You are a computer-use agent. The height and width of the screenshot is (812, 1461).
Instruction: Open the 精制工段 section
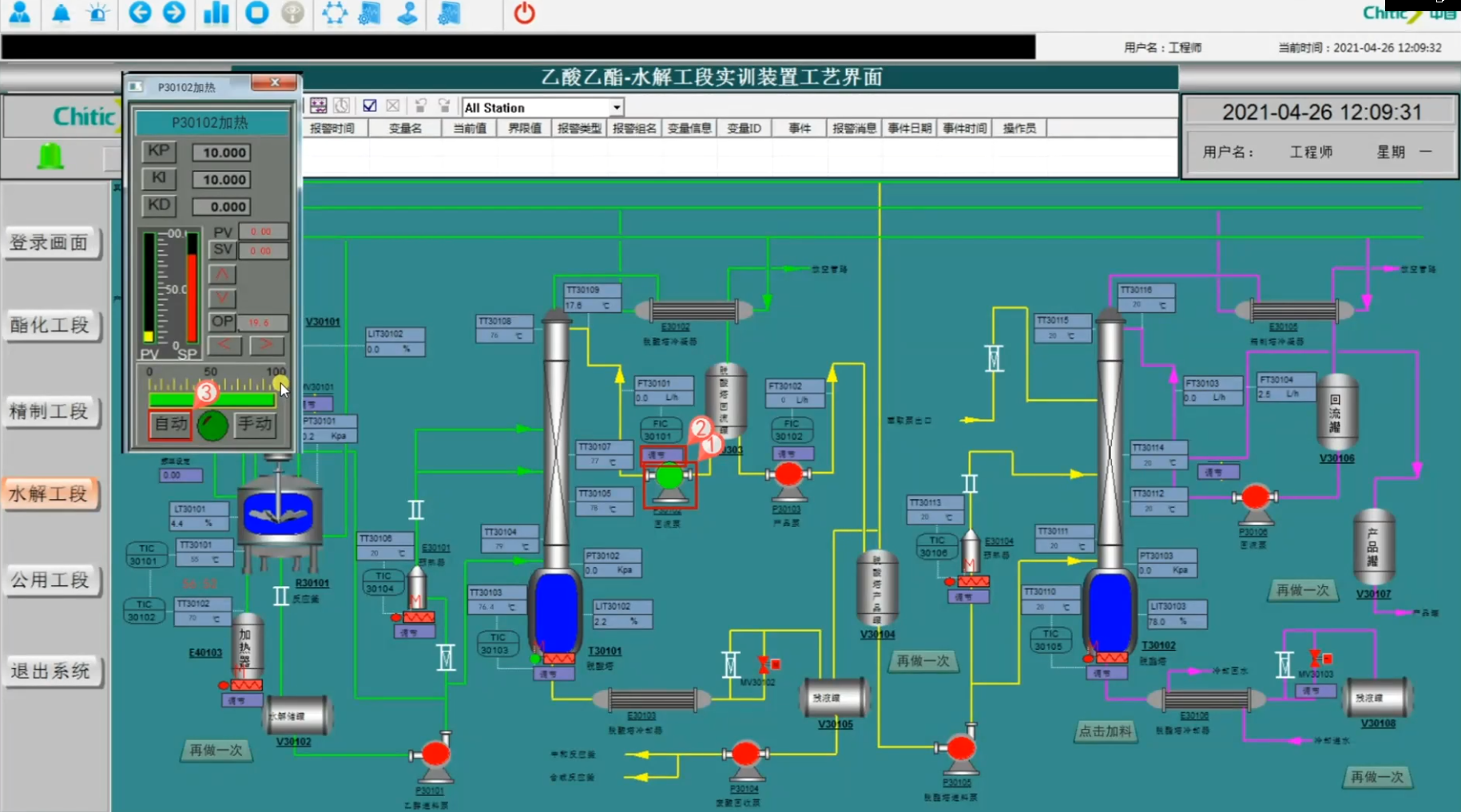(x=50, y=412)
